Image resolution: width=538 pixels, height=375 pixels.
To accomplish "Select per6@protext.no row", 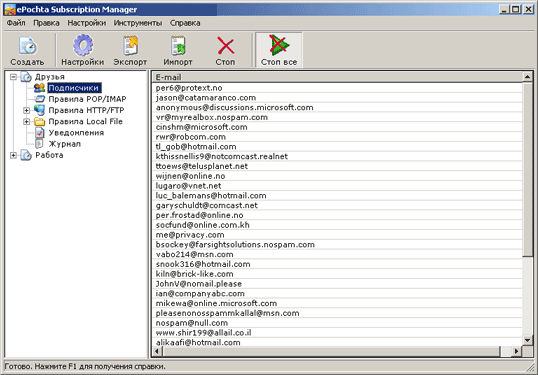I will click(x=338, y=88).
